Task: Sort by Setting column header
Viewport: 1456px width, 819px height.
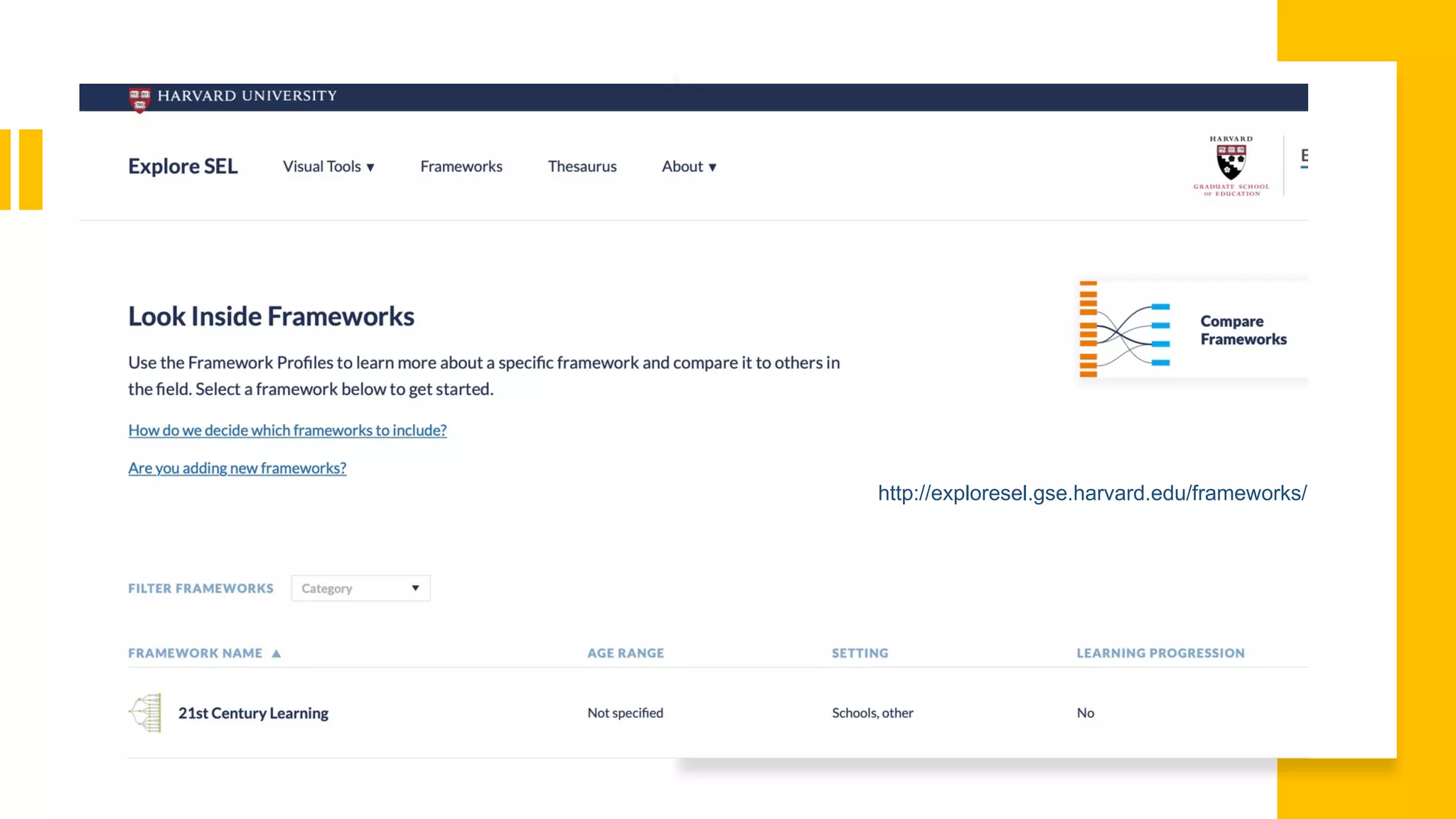Action: click(860, 653)
